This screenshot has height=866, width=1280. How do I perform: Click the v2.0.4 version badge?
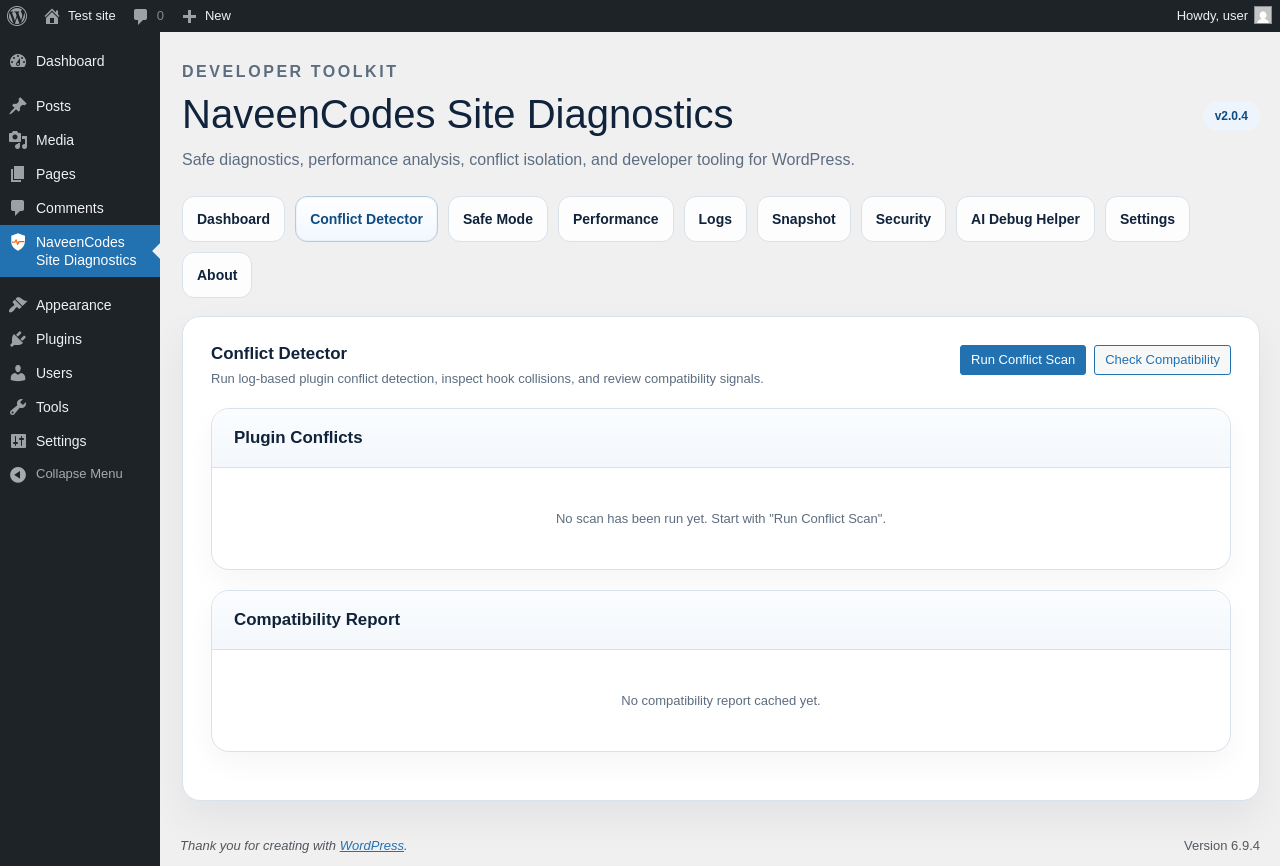pyautogui.click(x=1230, y=116)
